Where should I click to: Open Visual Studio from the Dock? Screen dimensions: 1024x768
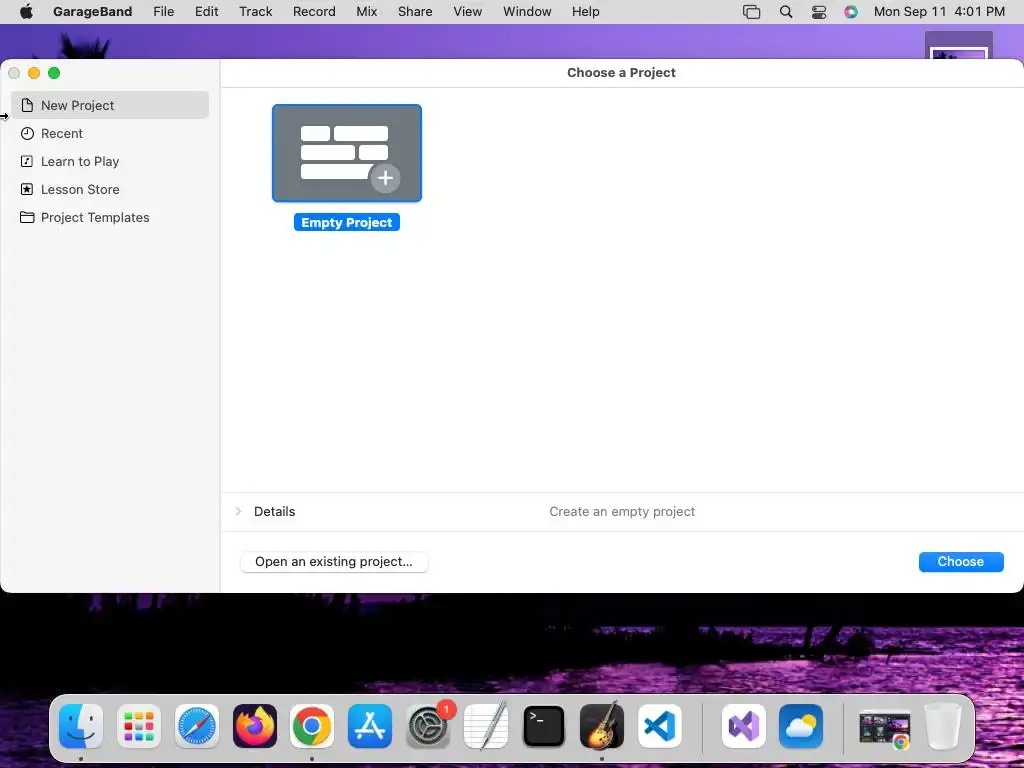[x=744, y=726]
